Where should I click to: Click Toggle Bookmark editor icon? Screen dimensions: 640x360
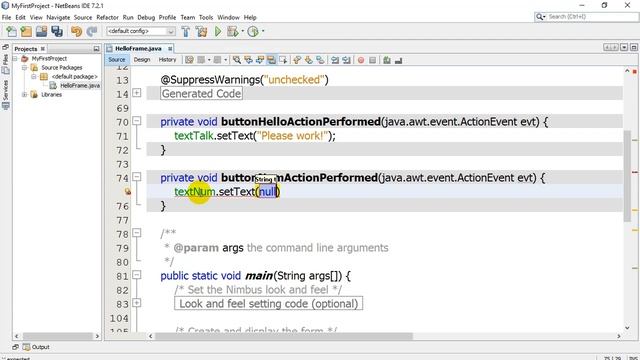[x=320, y=60]
